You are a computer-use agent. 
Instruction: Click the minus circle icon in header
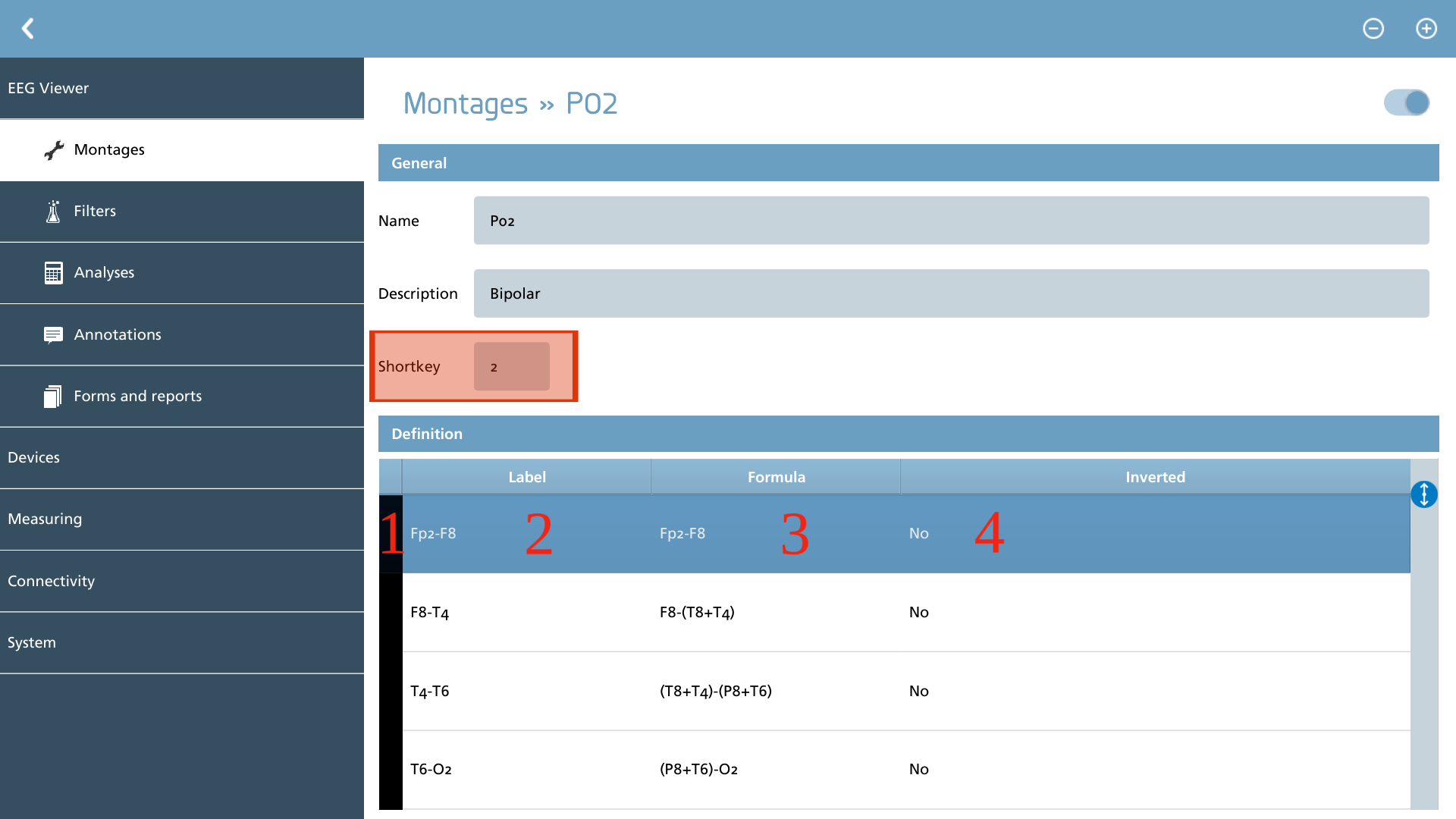(1373, 29)
